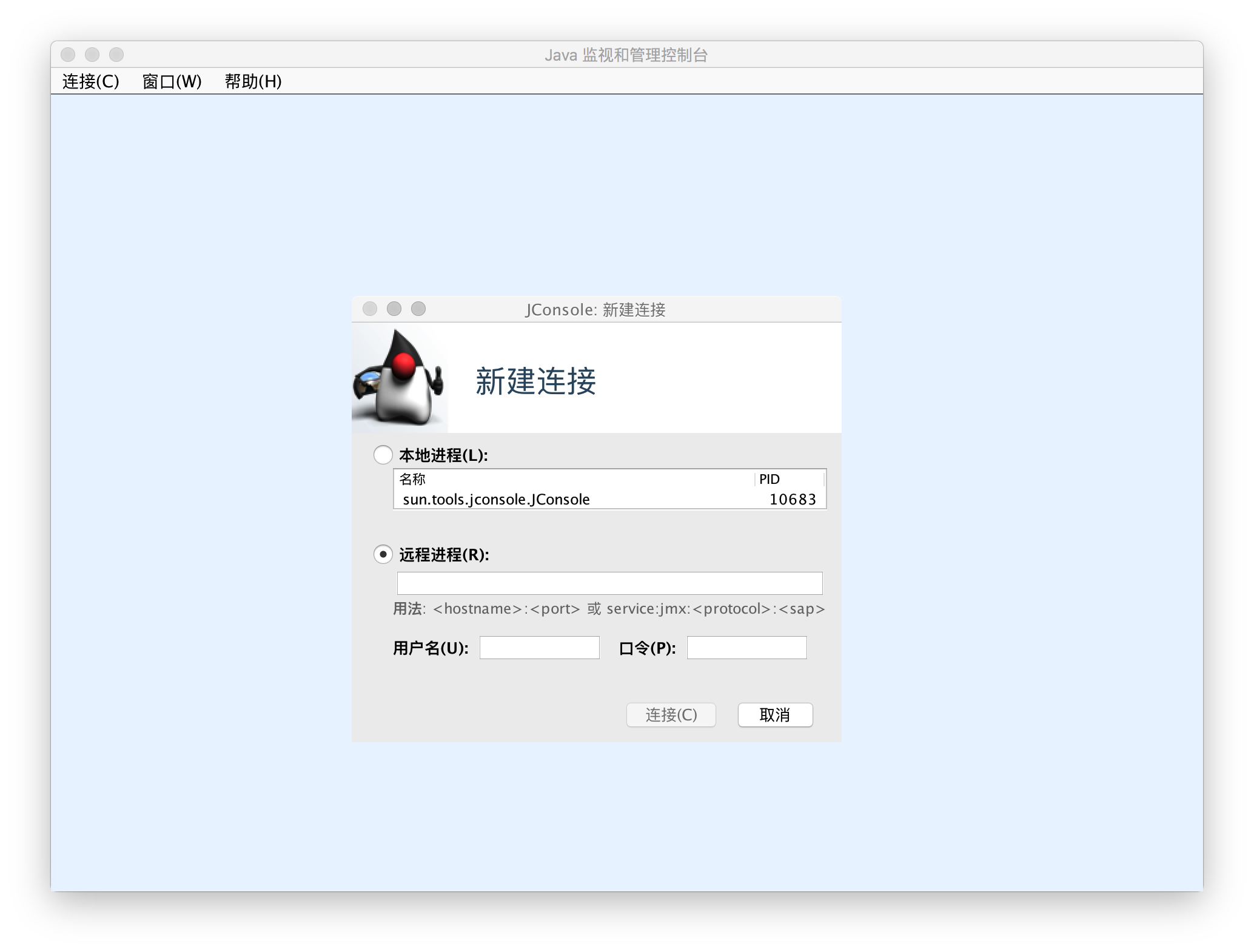Close the JConsole 新建连接 dialog

coord(370,309)
